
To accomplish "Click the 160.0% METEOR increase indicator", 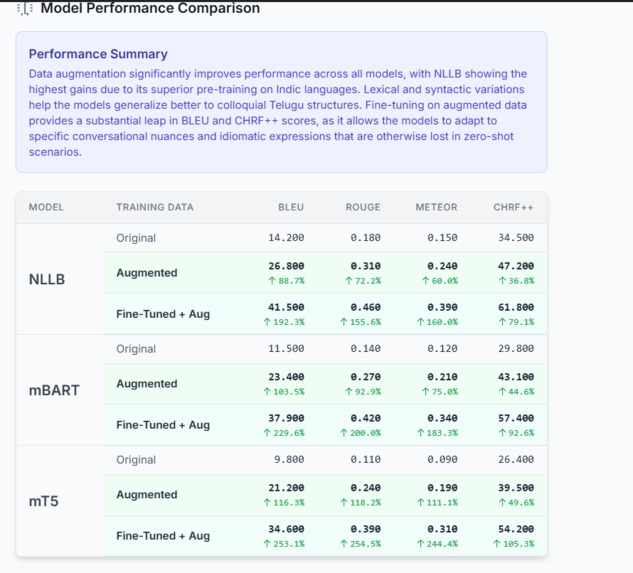I will pyautogui.click(x=437, y=322).
